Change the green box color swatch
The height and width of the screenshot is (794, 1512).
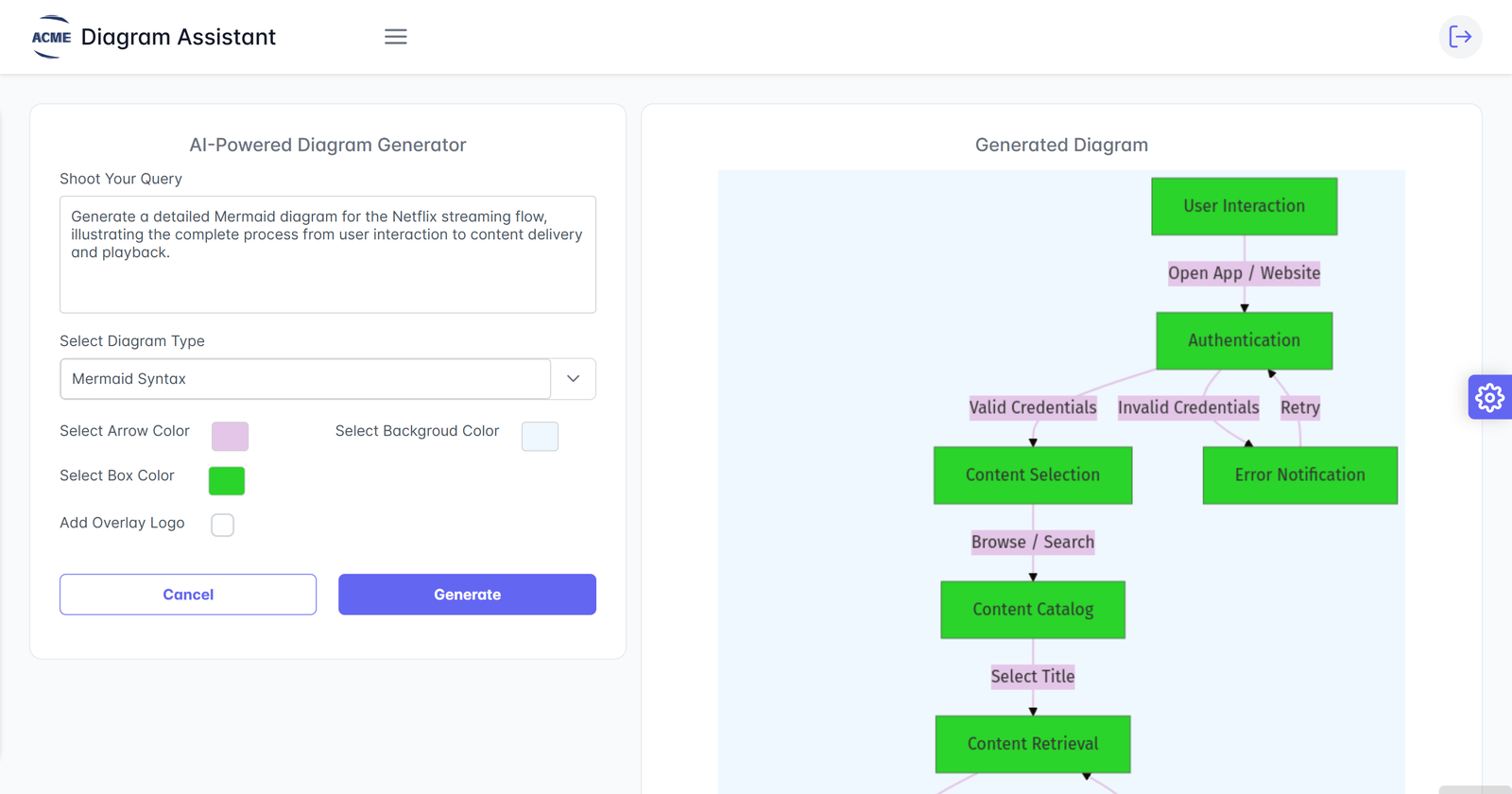(x=227, y=481)
